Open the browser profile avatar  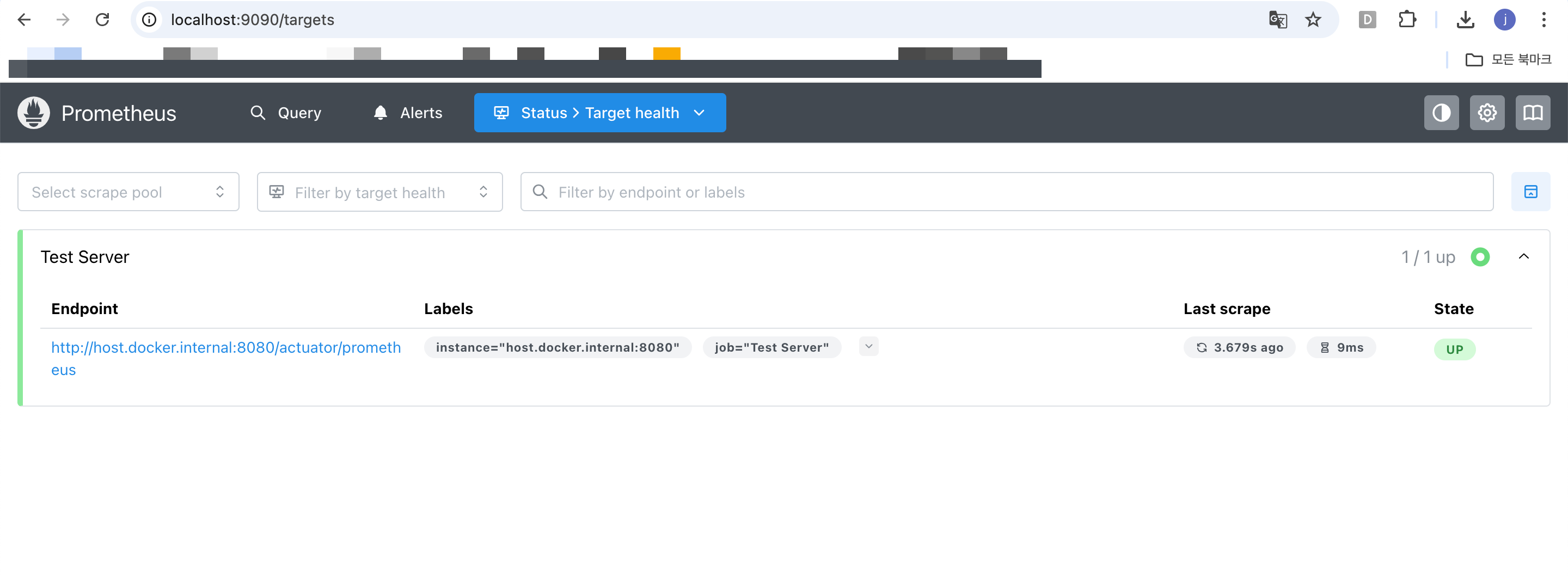click(x=1505, y=20)
